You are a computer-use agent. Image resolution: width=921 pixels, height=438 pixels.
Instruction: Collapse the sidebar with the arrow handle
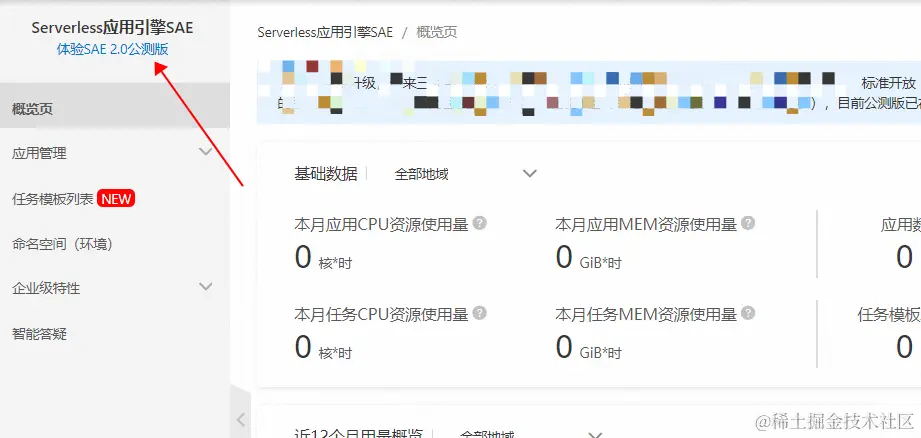240,419
